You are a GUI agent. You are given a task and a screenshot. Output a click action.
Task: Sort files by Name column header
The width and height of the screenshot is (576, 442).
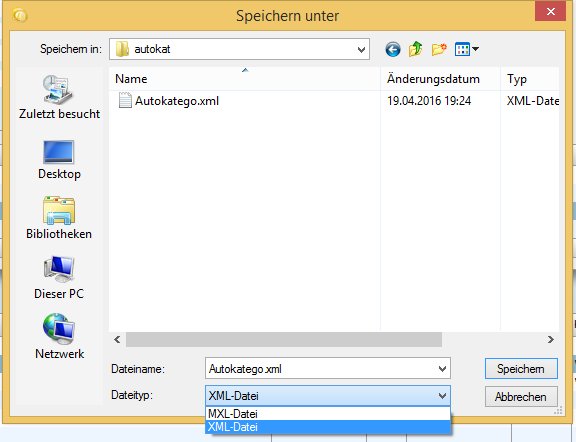point(245,79)
